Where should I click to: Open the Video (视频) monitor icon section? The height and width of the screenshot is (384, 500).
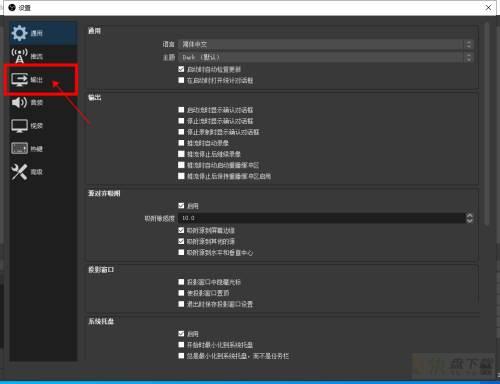pyautogui.click(x=19, y=126)
